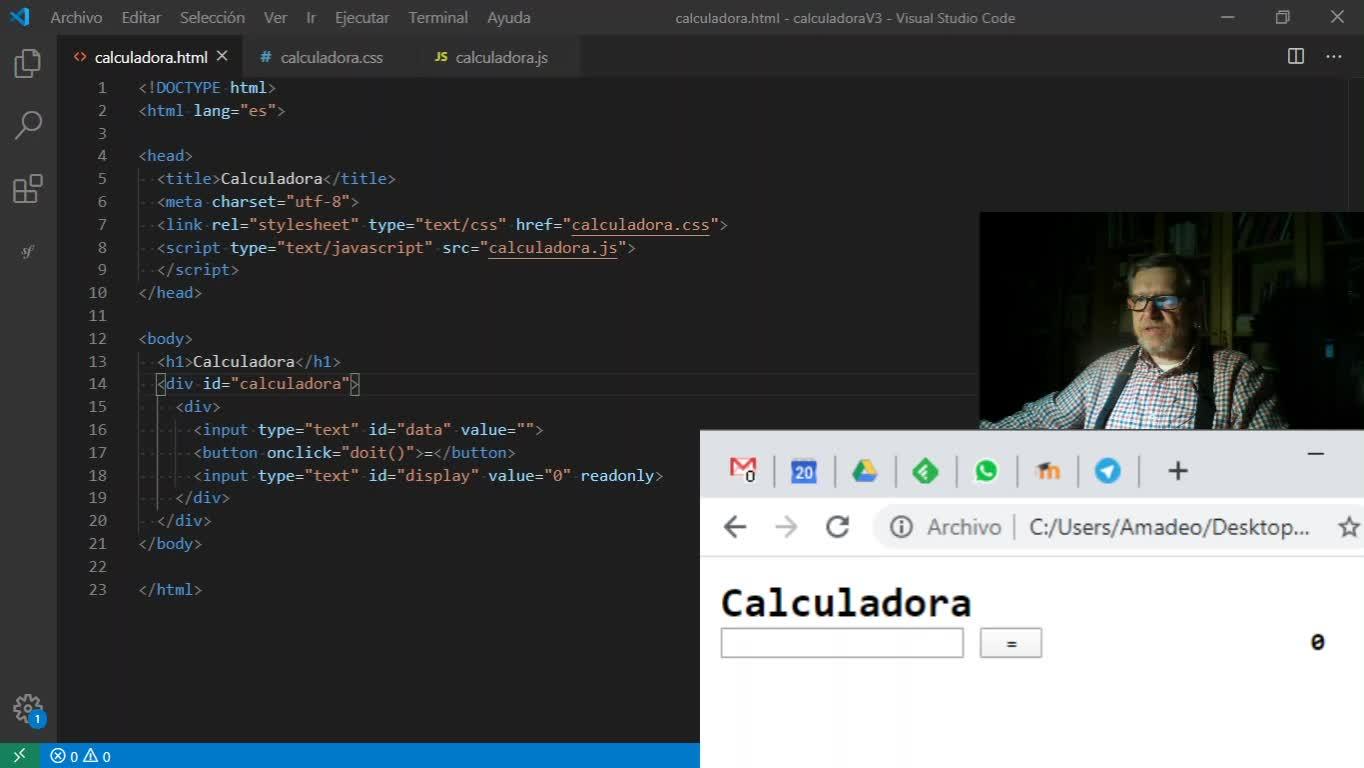Click the 'Calculadora' heading on the web page
The image size is (1364, 768).
point(846,603)
